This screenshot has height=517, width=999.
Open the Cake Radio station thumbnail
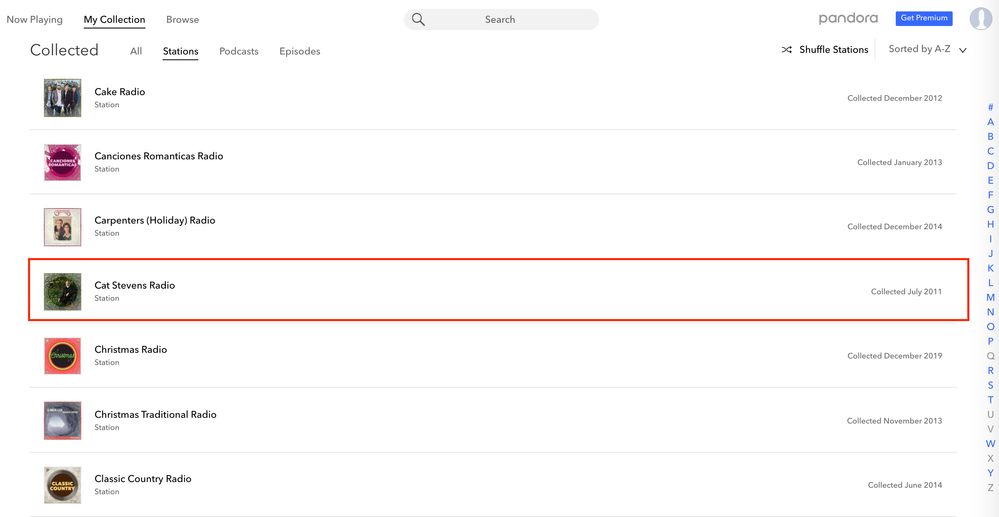[62, 98]
